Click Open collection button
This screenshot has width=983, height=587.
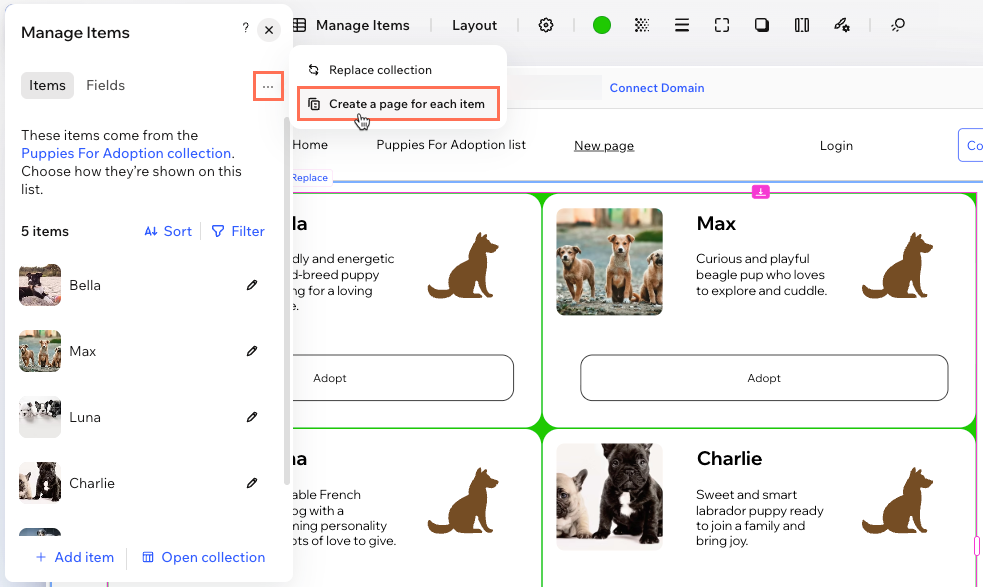204,558
